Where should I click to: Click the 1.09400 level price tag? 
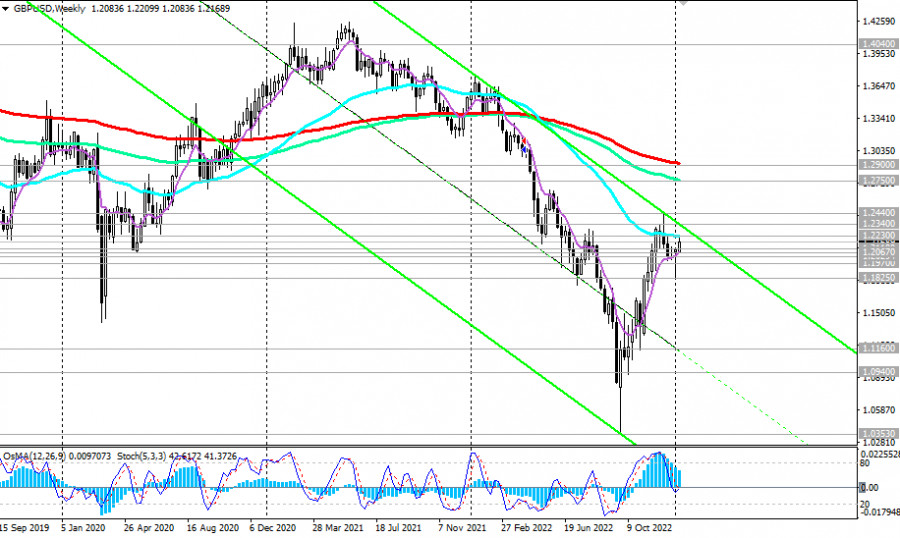point(878,372)
